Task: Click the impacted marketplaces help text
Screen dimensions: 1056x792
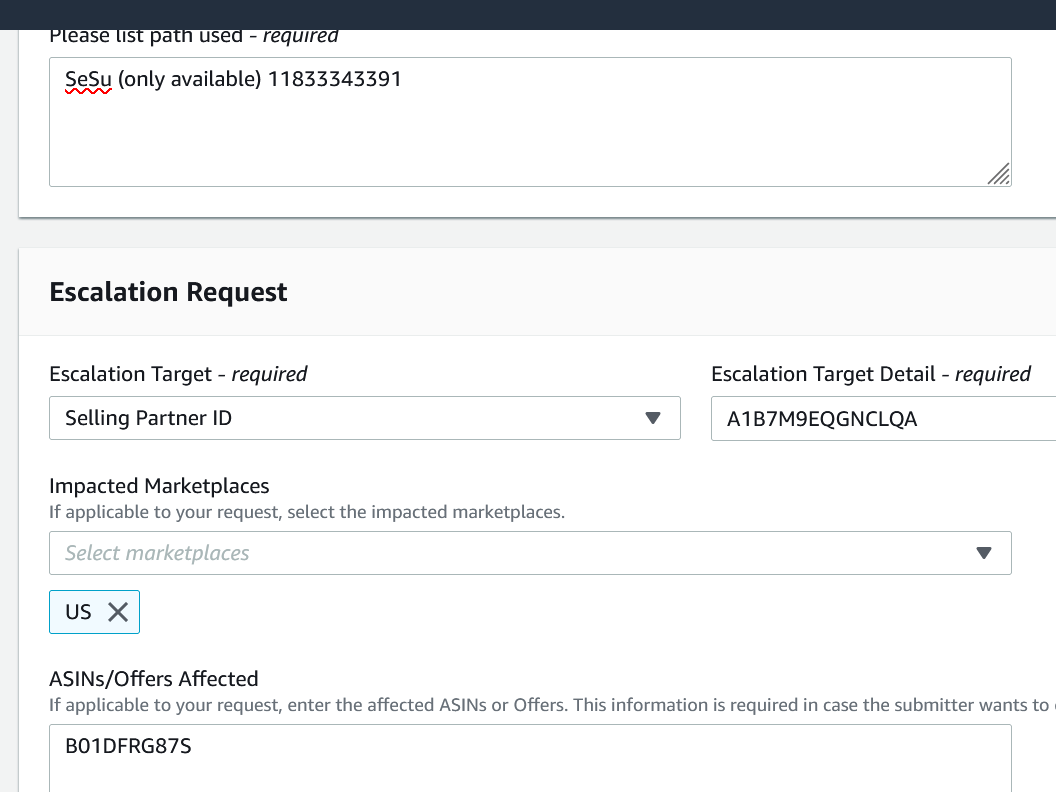Action: tap(307, 512)
